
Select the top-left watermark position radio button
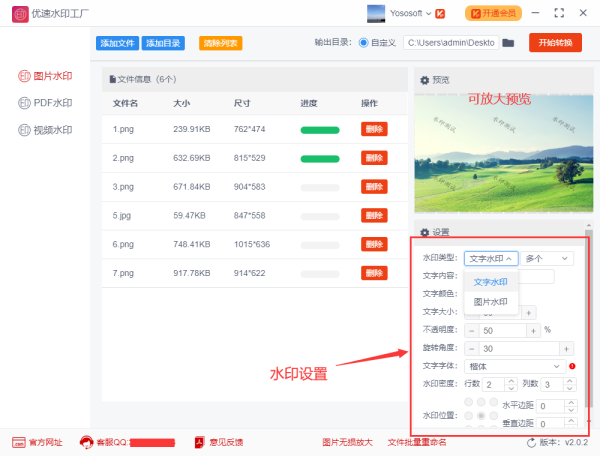469,403
